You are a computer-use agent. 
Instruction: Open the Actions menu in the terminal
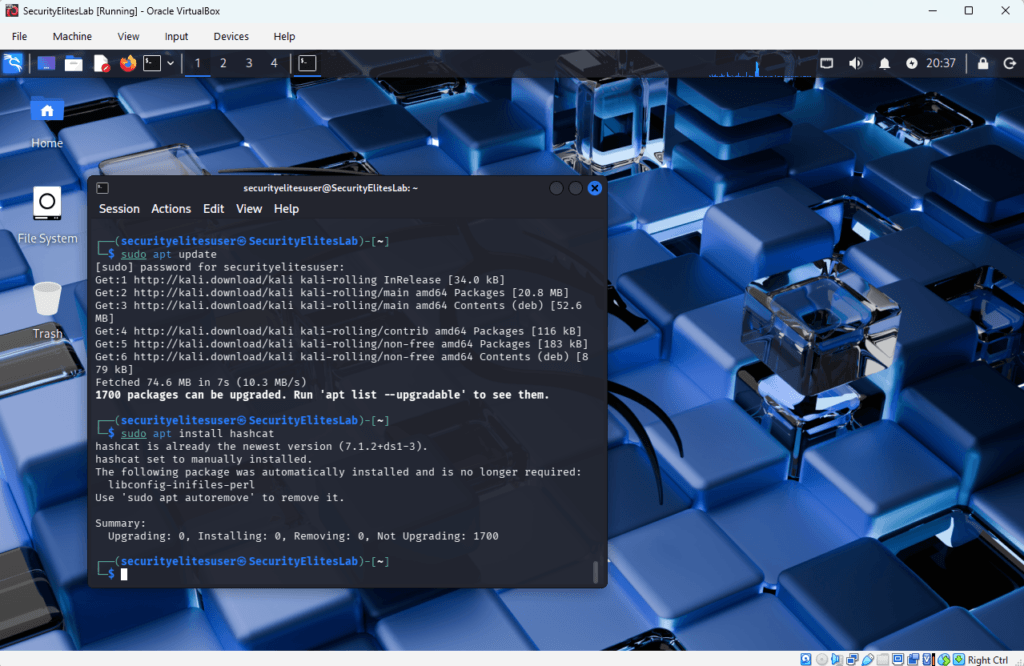170,208
